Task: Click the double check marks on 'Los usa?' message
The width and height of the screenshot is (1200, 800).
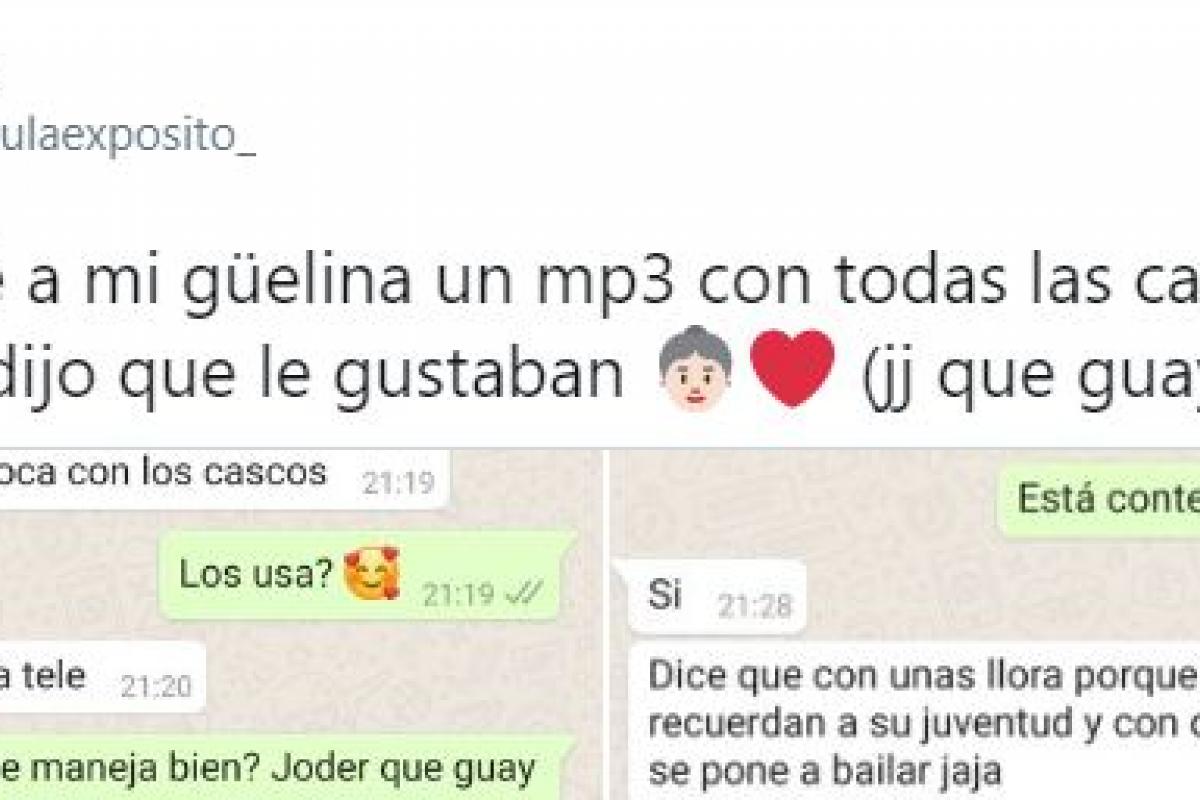Action: pyautogui.click(x=524, y=594)
